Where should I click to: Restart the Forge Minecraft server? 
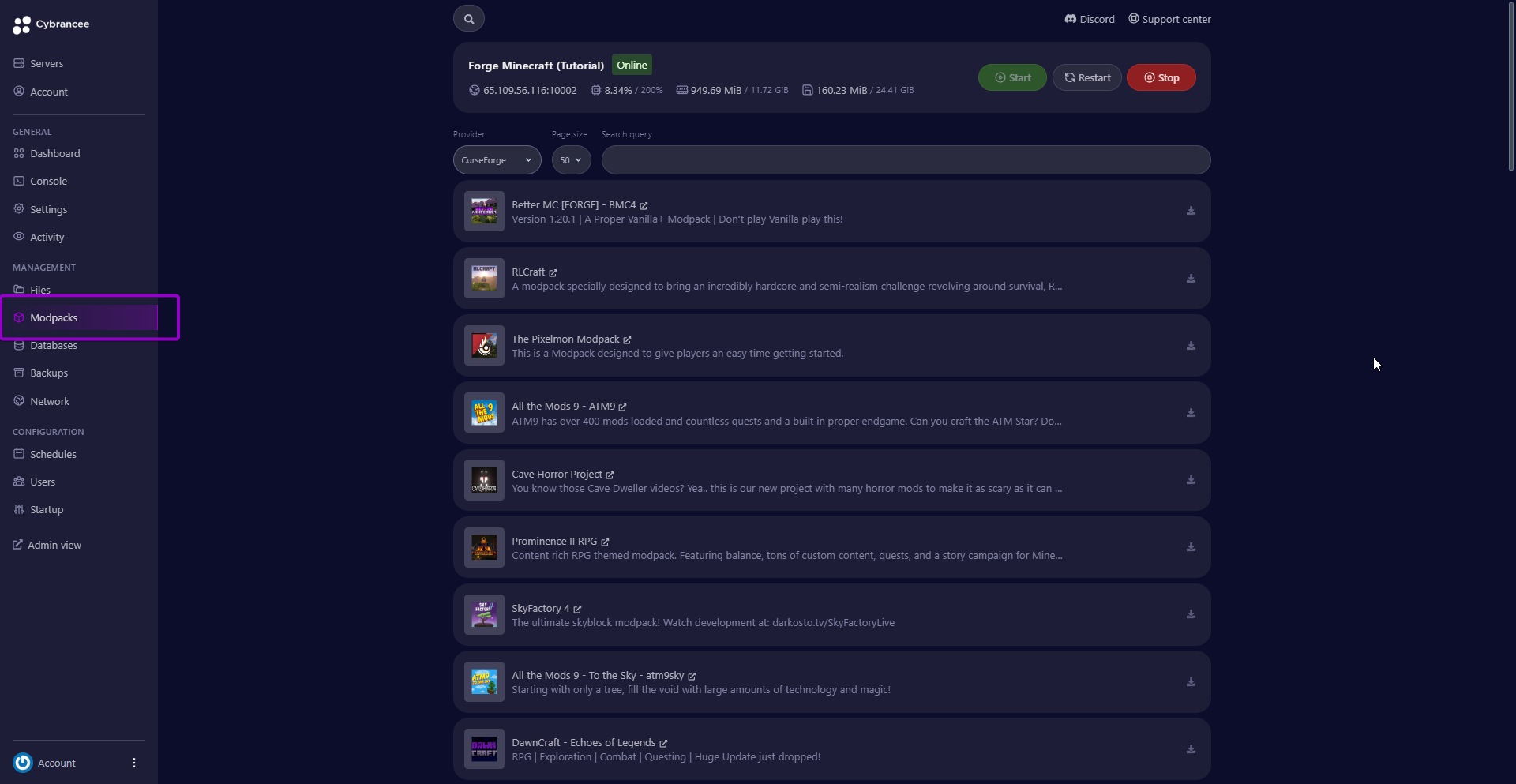[x=1086, y=77]
